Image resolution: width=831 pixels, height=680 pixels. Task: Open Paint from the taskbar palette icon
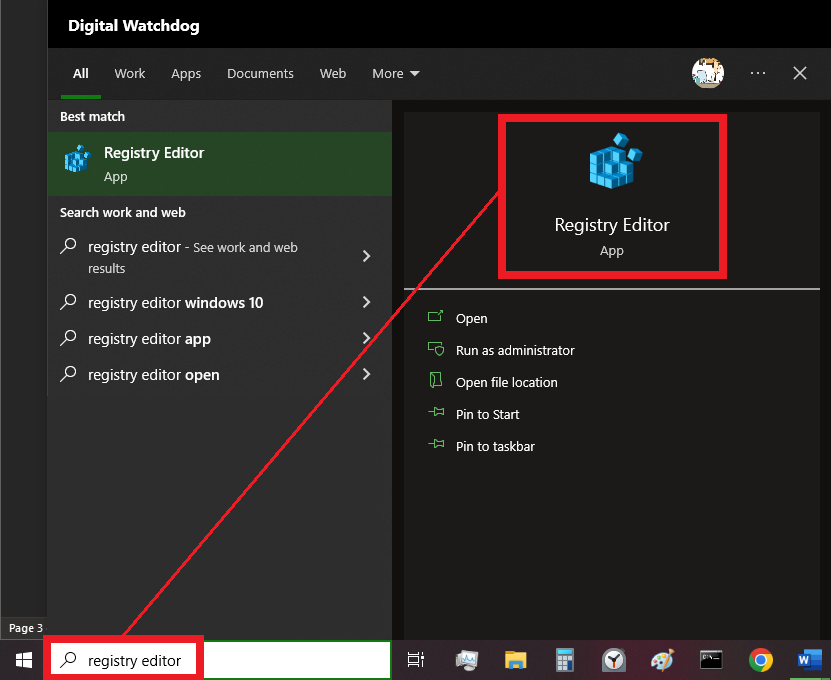click(662, 660)
